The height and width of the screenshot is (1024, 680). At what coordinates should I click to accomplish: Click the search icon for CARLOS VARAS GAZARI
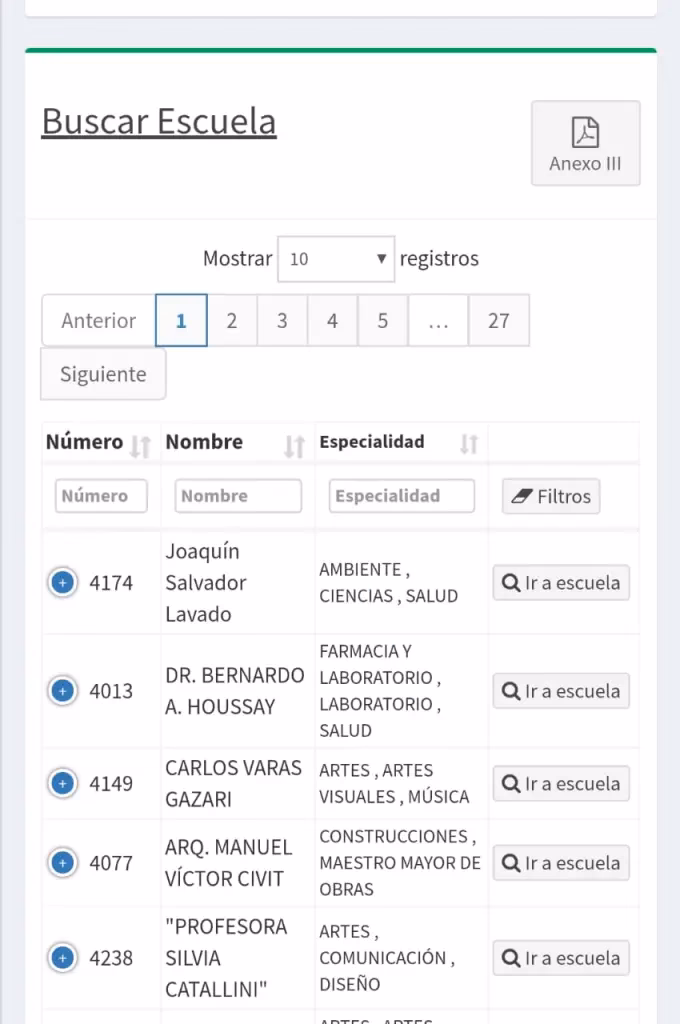coord(512,783)
